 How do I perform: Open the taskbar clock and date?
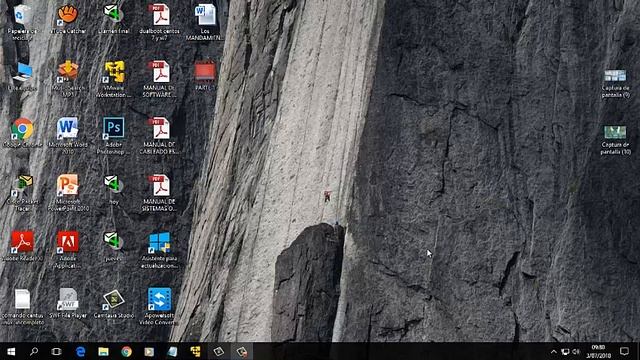point(598,351)
